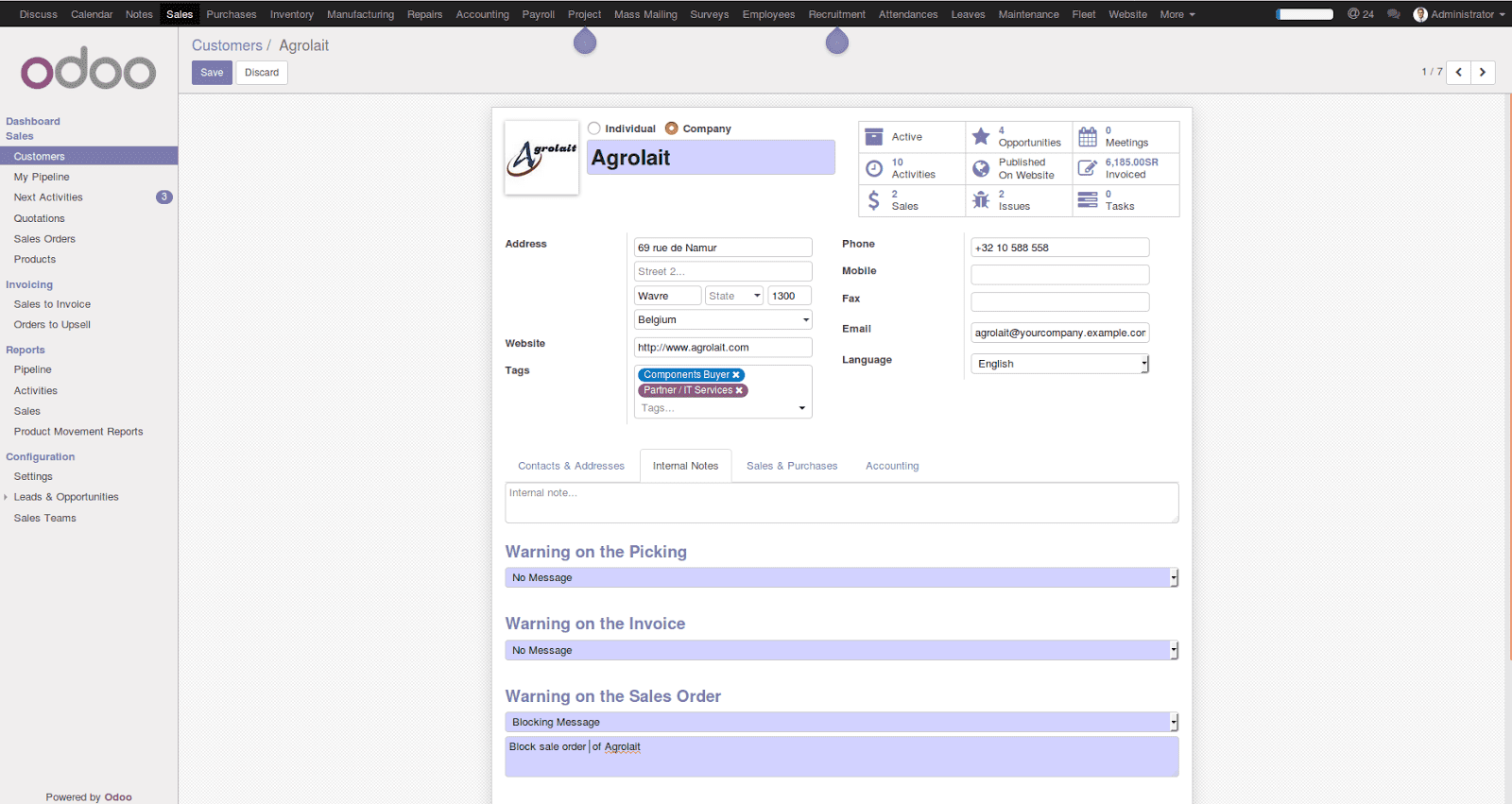The height and width of the screenshot is (804, 1512).
Task: Remove the Components Buyer tag
Action: (736, 375)
